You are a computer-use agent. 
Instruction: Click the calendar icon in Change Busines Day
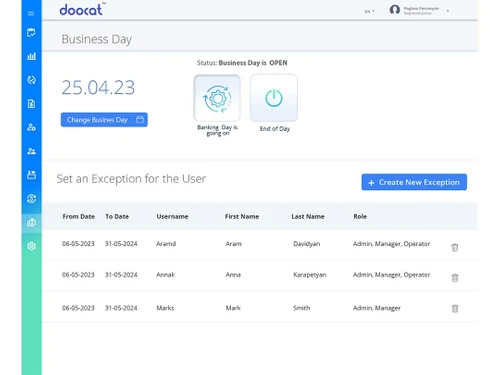click(x=140, y=119)
